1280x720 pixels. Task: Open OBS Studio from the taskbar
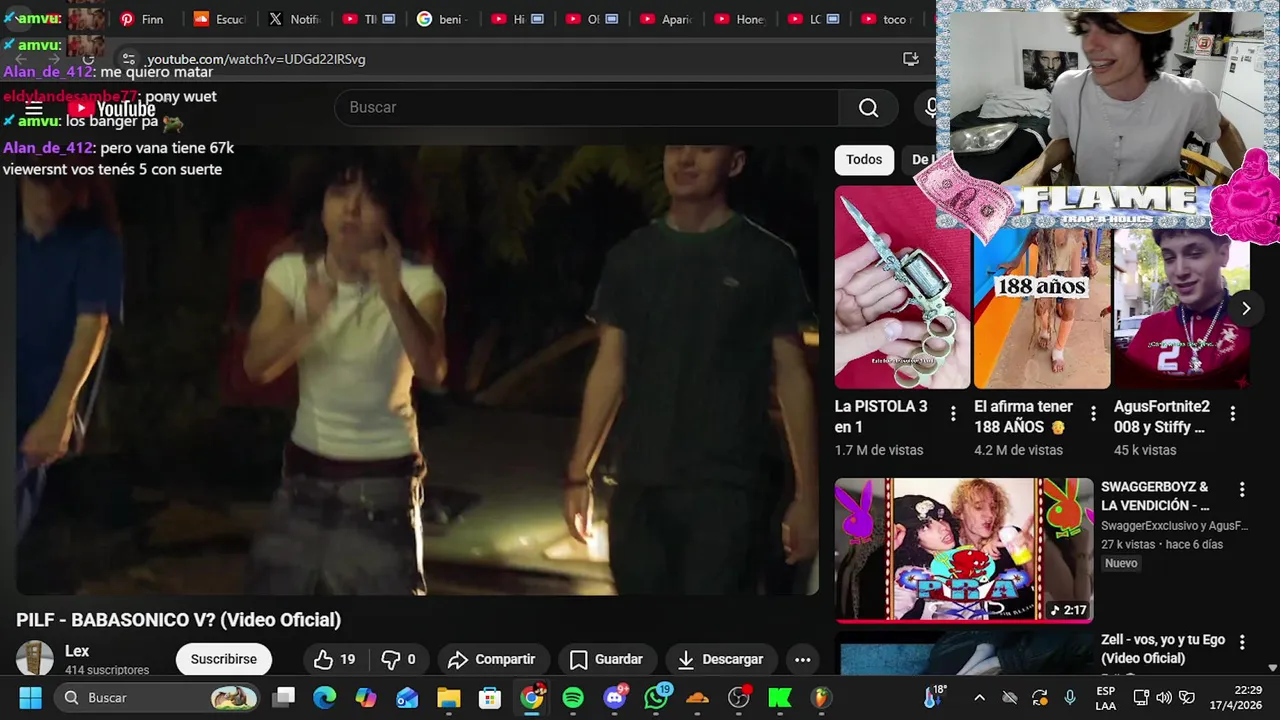pyautogui.click(x=739, y=697)
